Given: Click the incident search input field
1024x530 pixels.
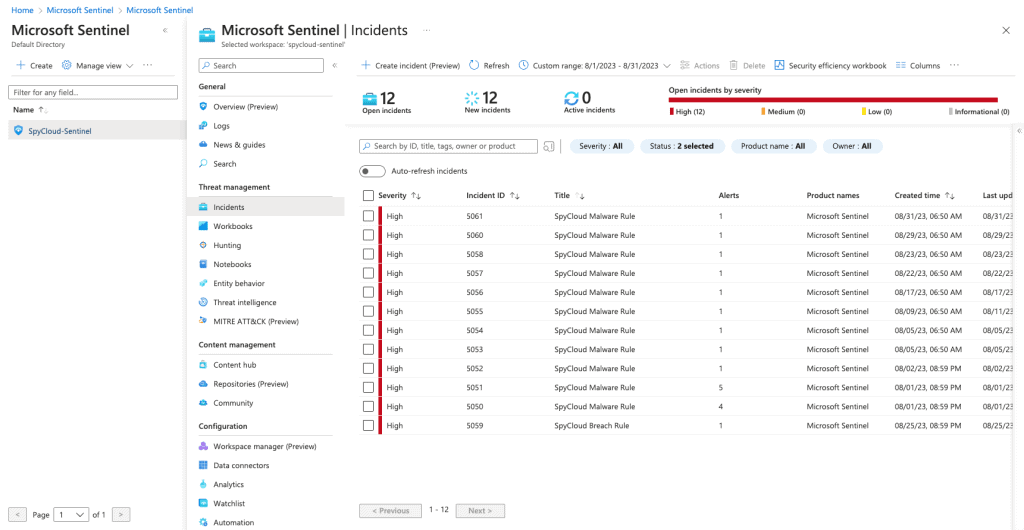Looking at the screenshot, I should click(x=454, y=146).
